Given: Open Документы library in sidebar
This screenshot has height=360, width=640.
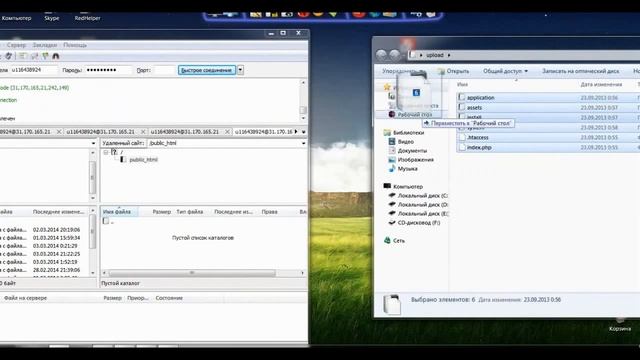Looking at the screenshot, I should [412, 151].
